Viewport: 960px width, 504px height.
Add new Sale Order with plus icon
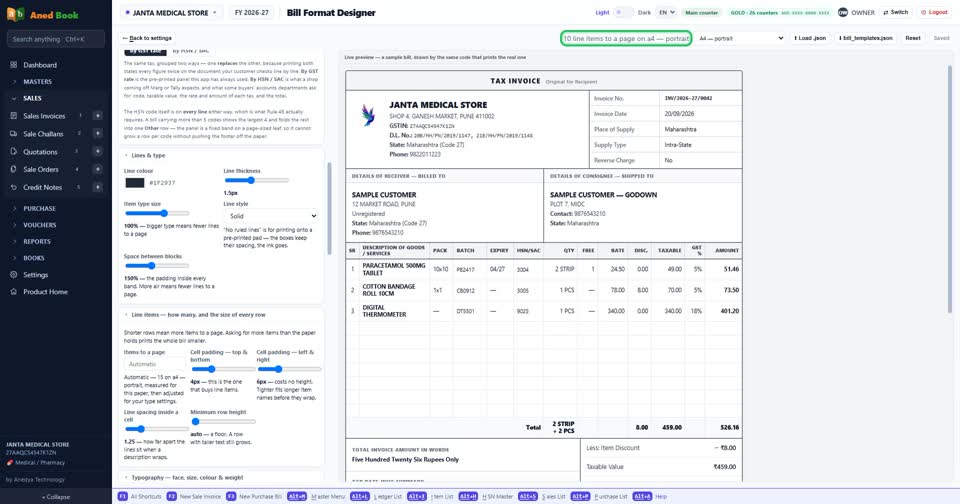click(97, 170)
